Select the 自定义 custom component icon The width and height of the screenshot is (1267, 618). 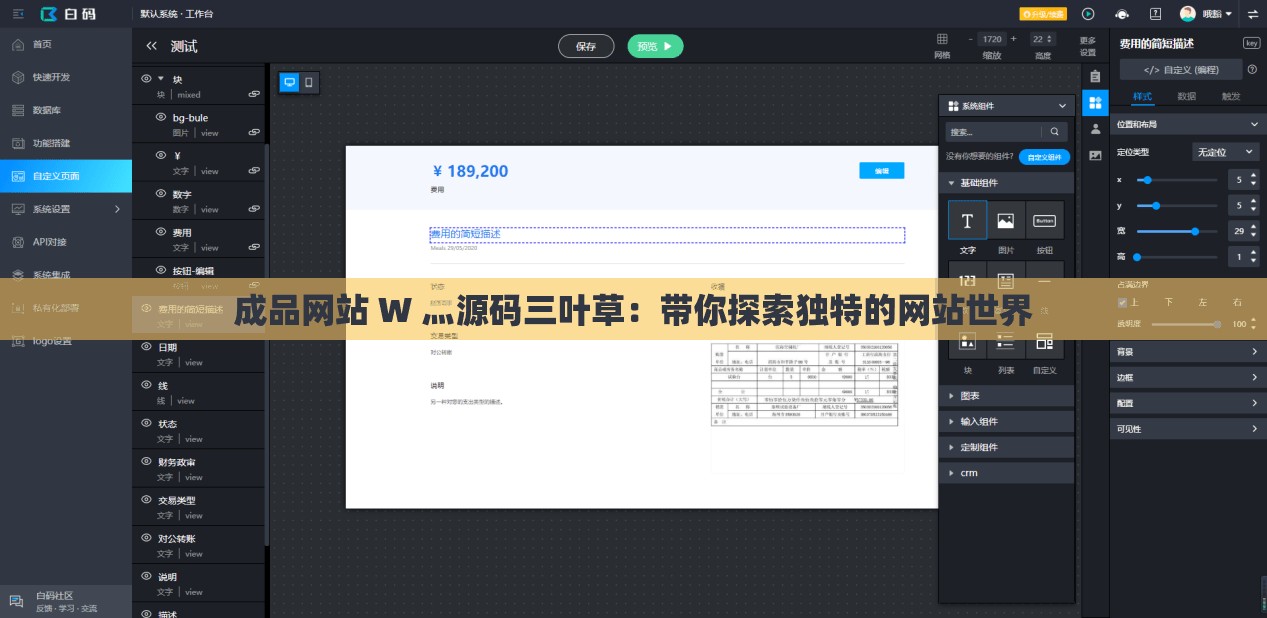coord(1043,341)
